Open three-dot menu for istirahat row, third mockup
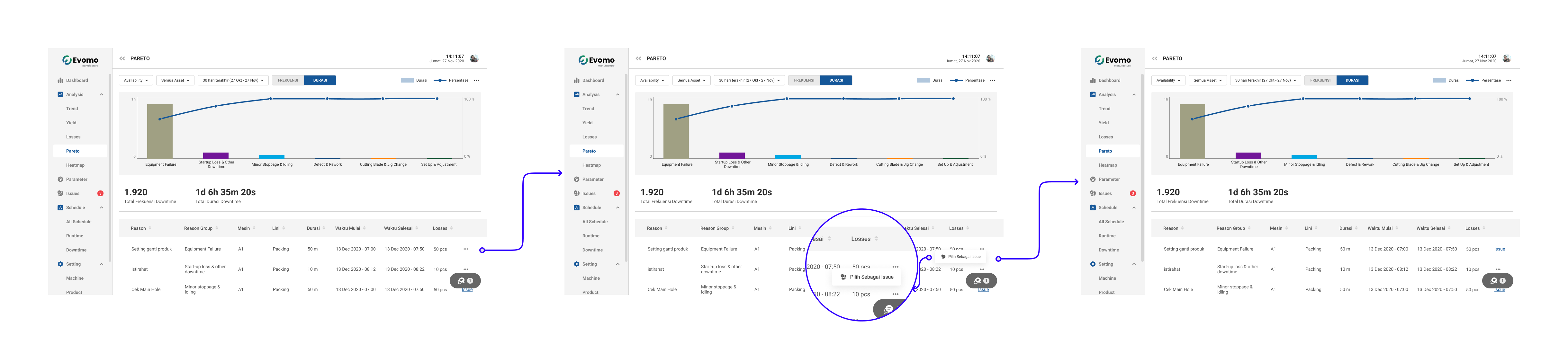Viewport: 1568px width, 343px height. 1498,269
